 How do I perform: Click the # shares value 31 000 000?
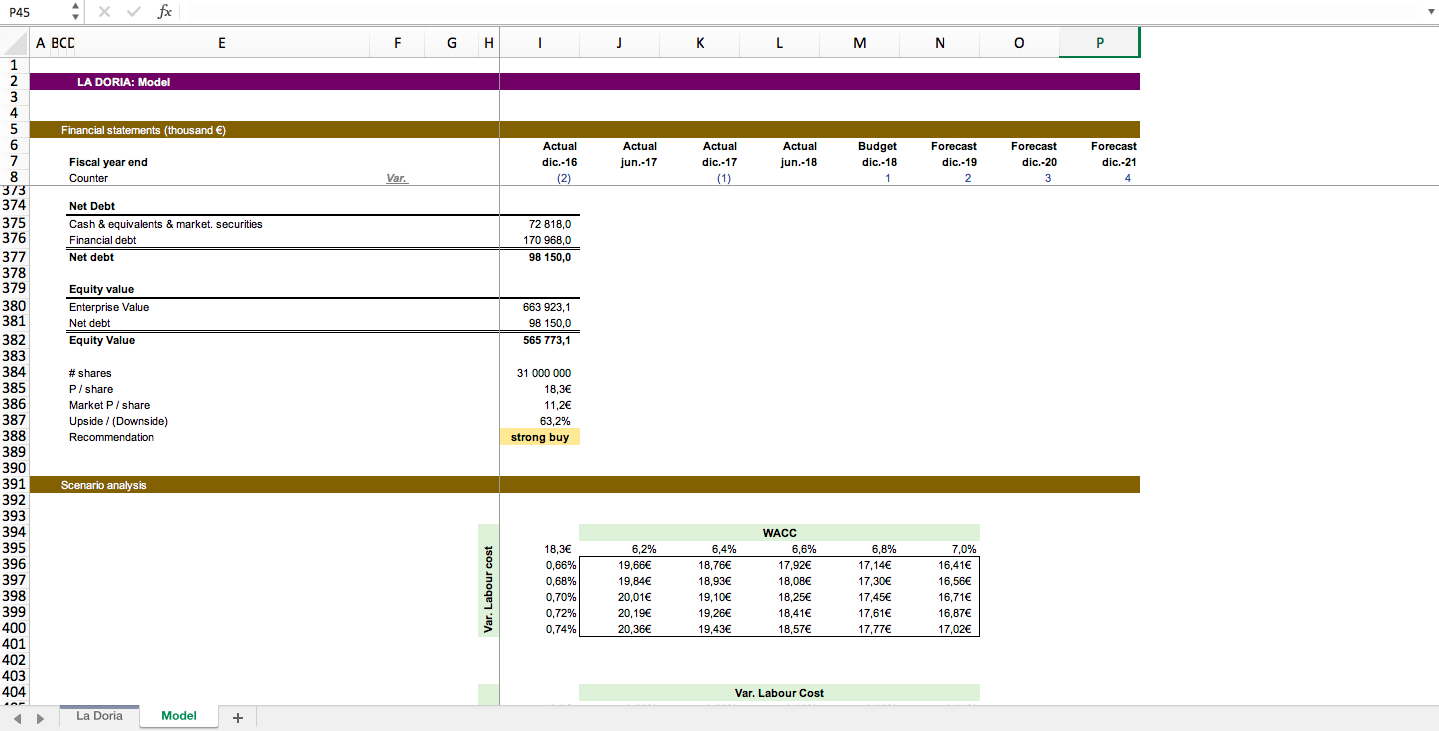click(540, 373)
